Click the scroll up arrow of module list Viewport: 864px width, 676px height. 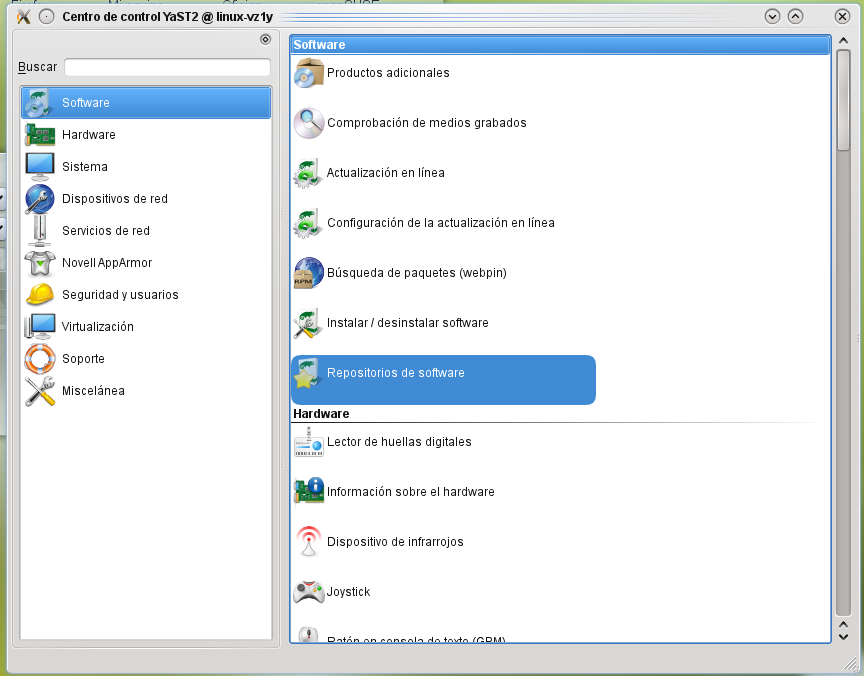point(843,41)
